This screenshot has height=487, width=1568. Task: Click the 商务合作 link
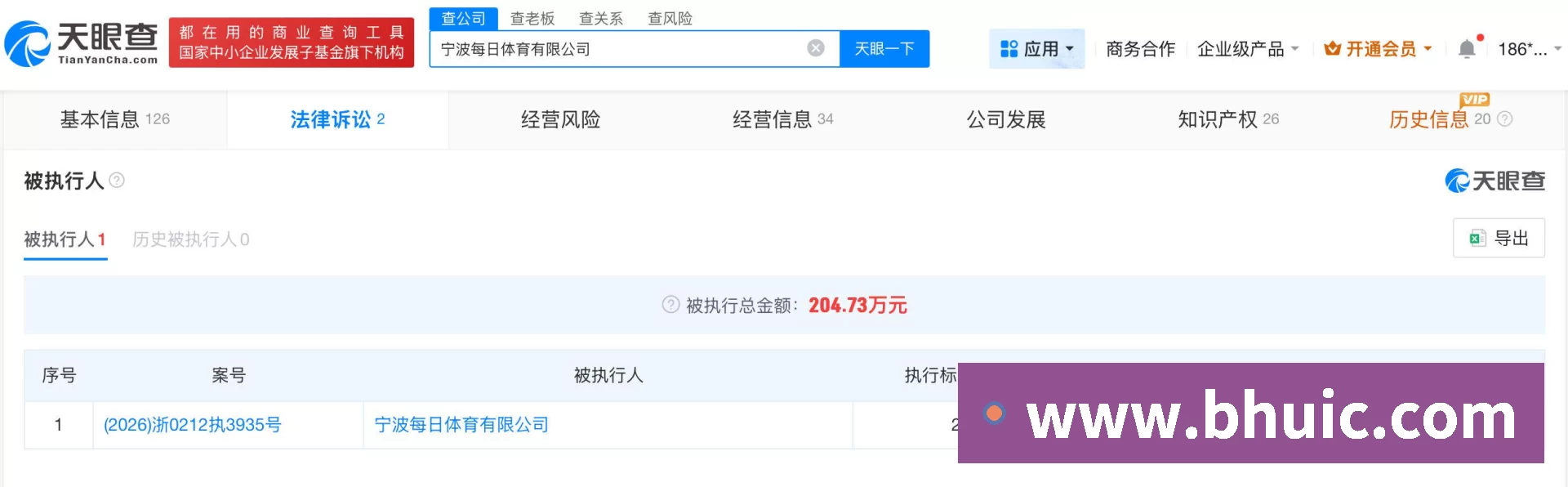[1140, 49]
